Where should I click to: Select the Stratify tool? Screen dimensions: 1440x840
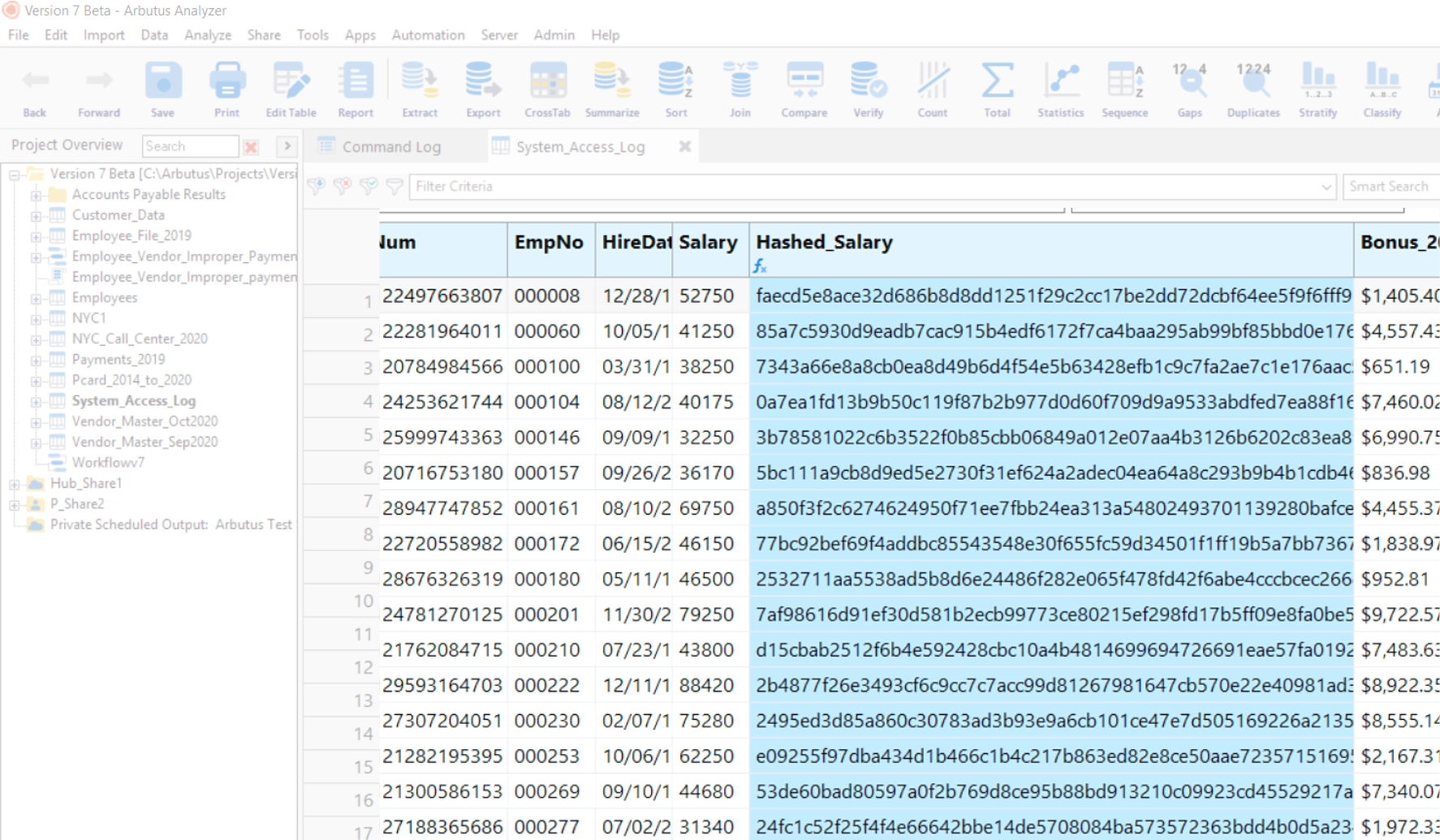pos(1317,88)
